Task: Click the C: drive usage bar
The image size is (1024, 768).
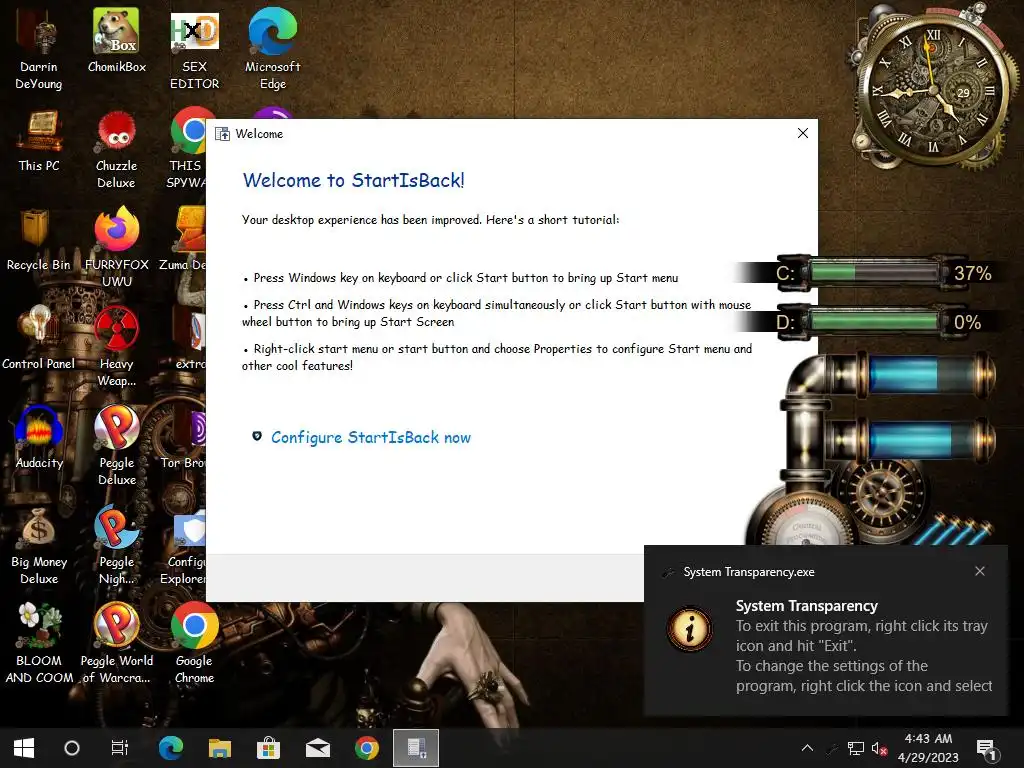Action: (x=874, y=272)
